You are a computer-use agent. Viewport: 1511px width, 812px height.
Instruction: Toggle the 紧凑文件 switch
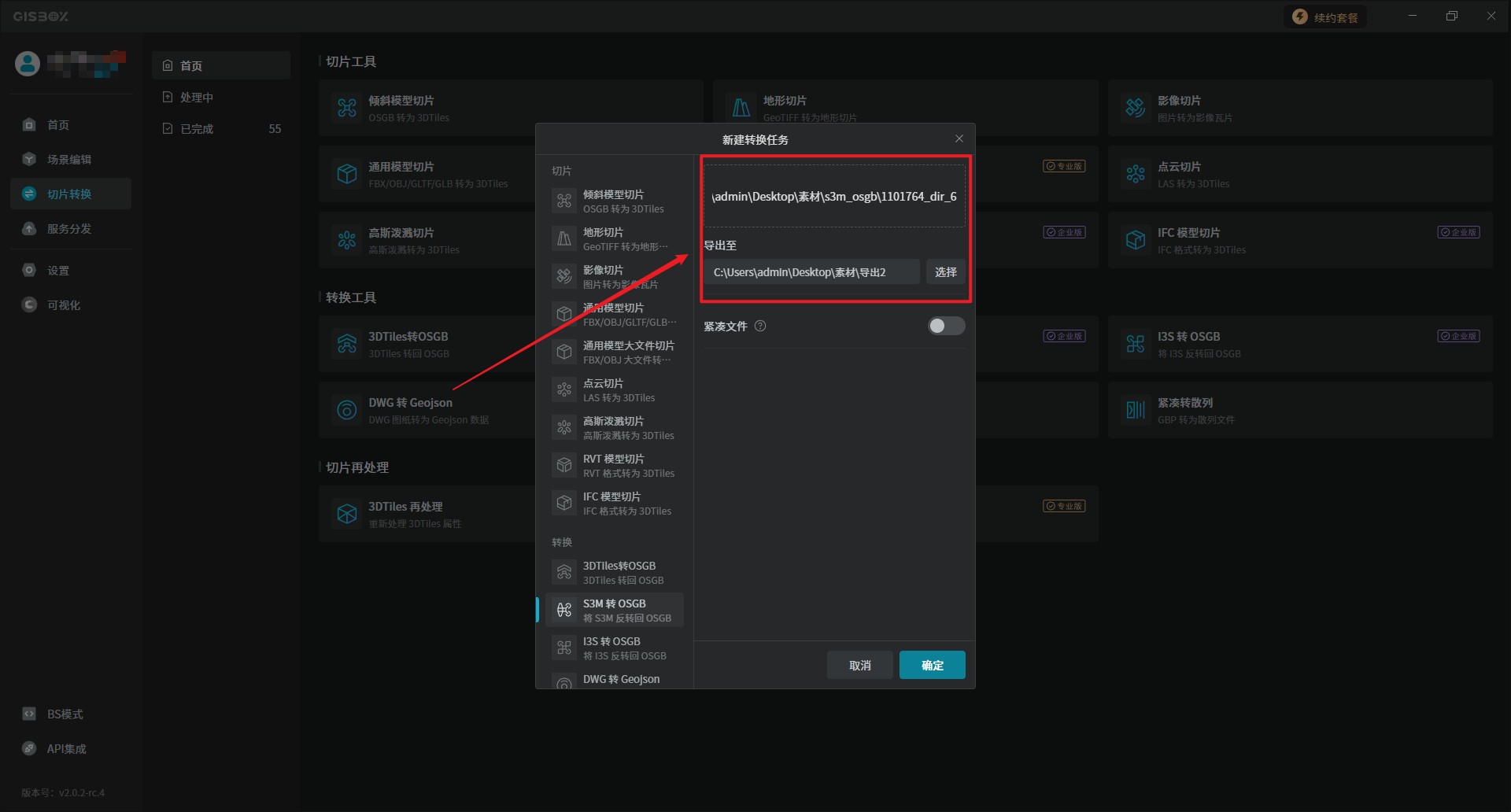[x=945, y=326]
